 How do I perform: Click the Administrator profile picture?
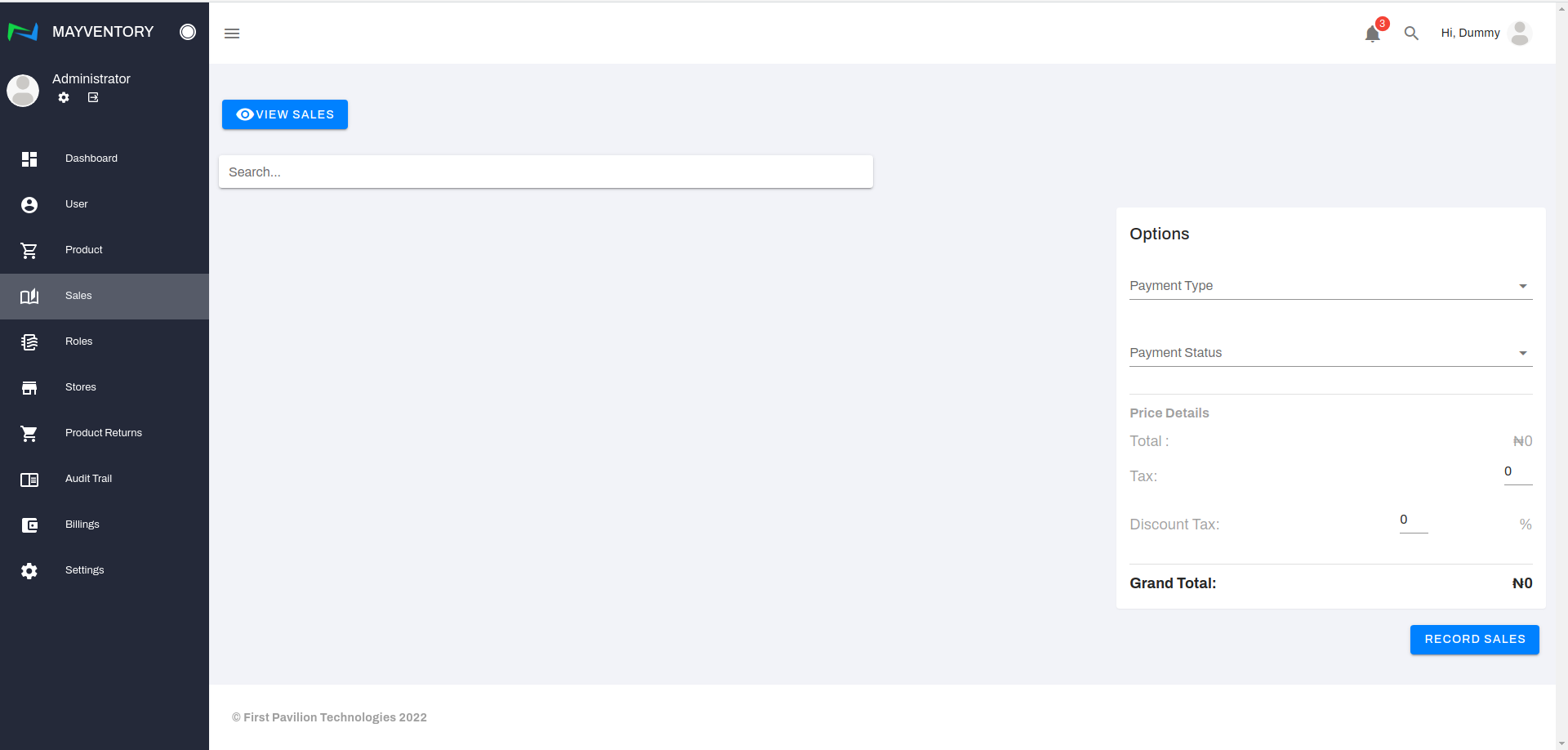tap(23, 91)
